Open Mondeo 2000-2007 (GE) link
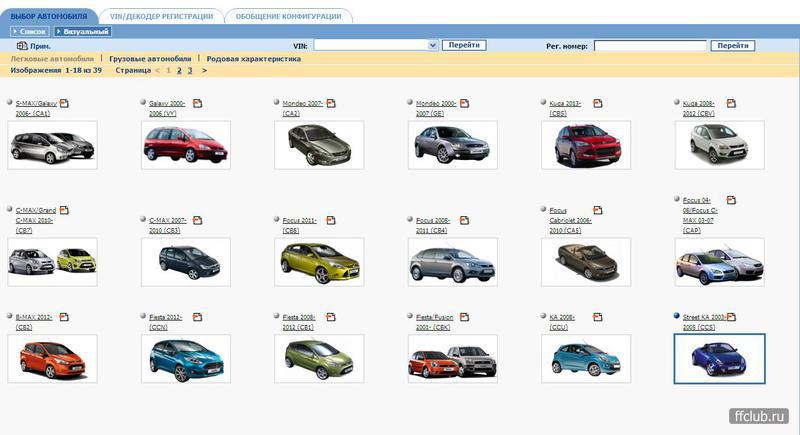The width and height of the screenshot is (800, 435). (436, 108)
